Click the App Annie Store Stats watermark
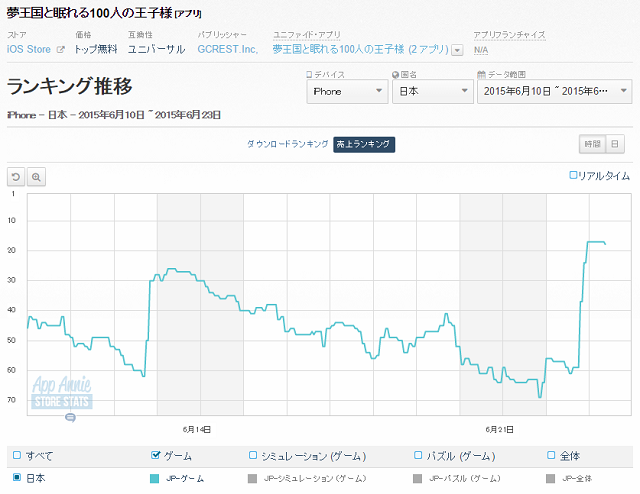The height and width of the screenshot is (494, 640). point(62,393)
